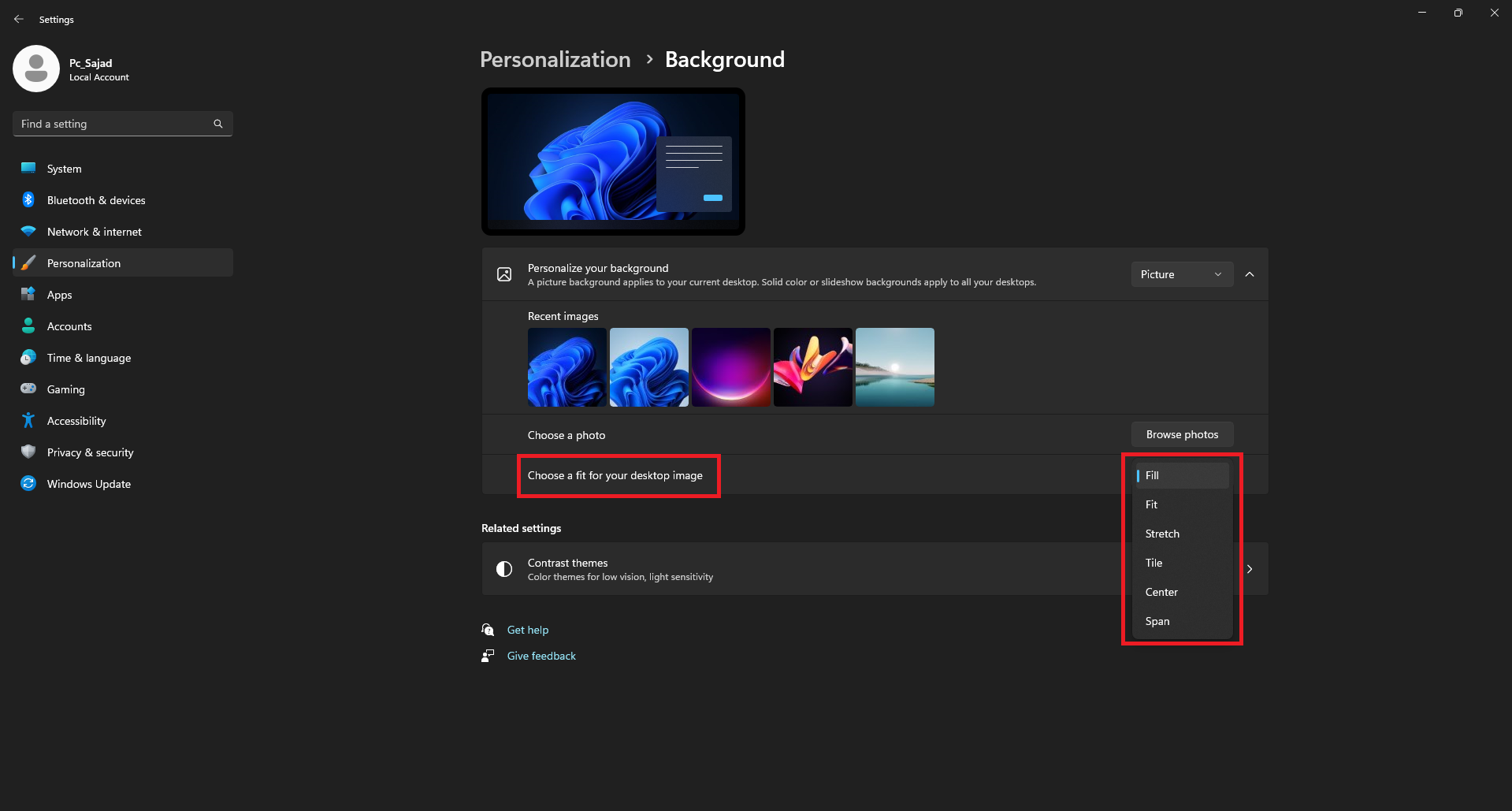This screenshot has width=1512, height=811.
Task: Click the Find a setting search box
Action: tap(123, 124)
